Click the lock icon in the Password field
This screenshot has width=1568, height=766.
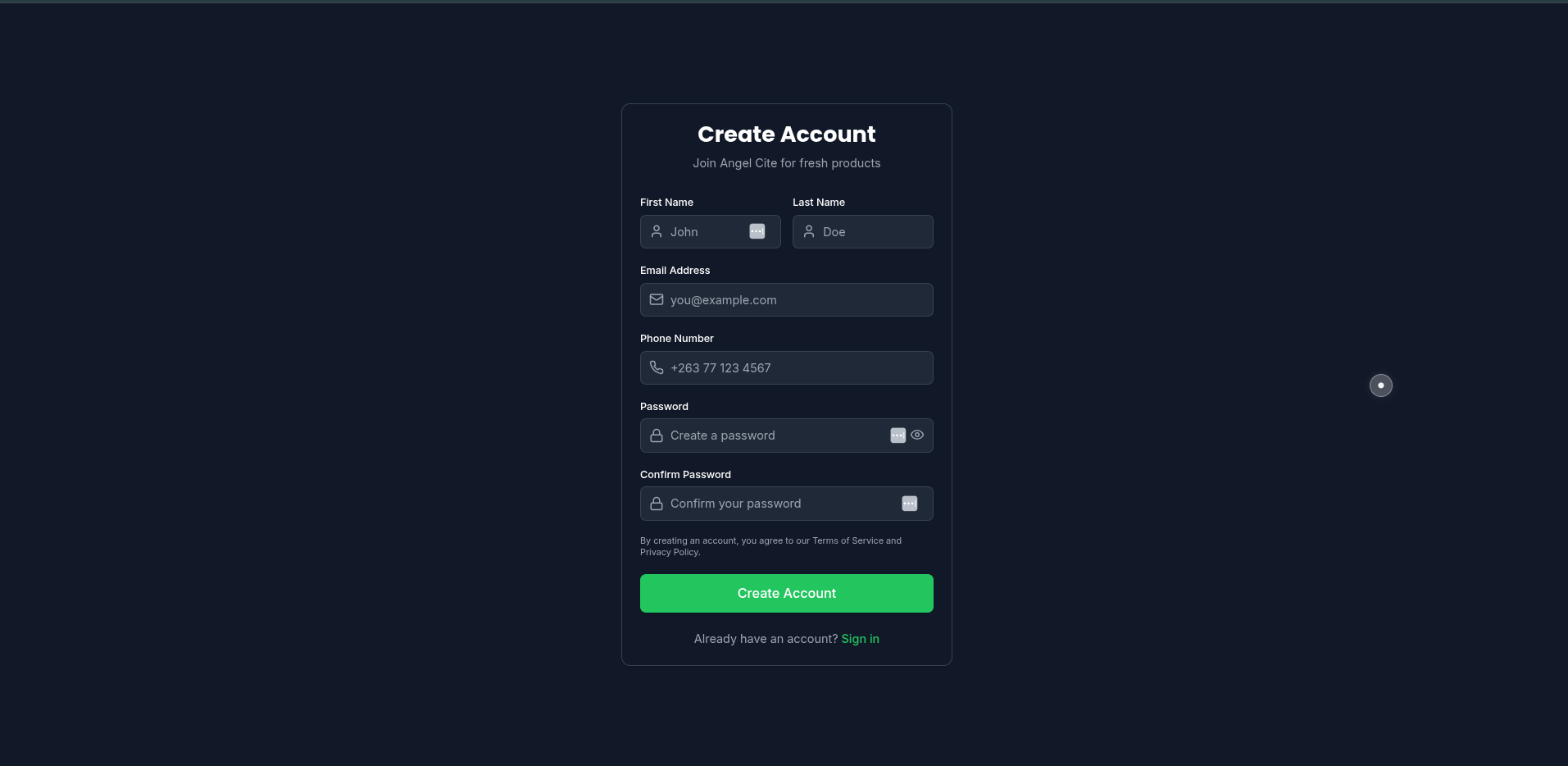click(657, 435)
